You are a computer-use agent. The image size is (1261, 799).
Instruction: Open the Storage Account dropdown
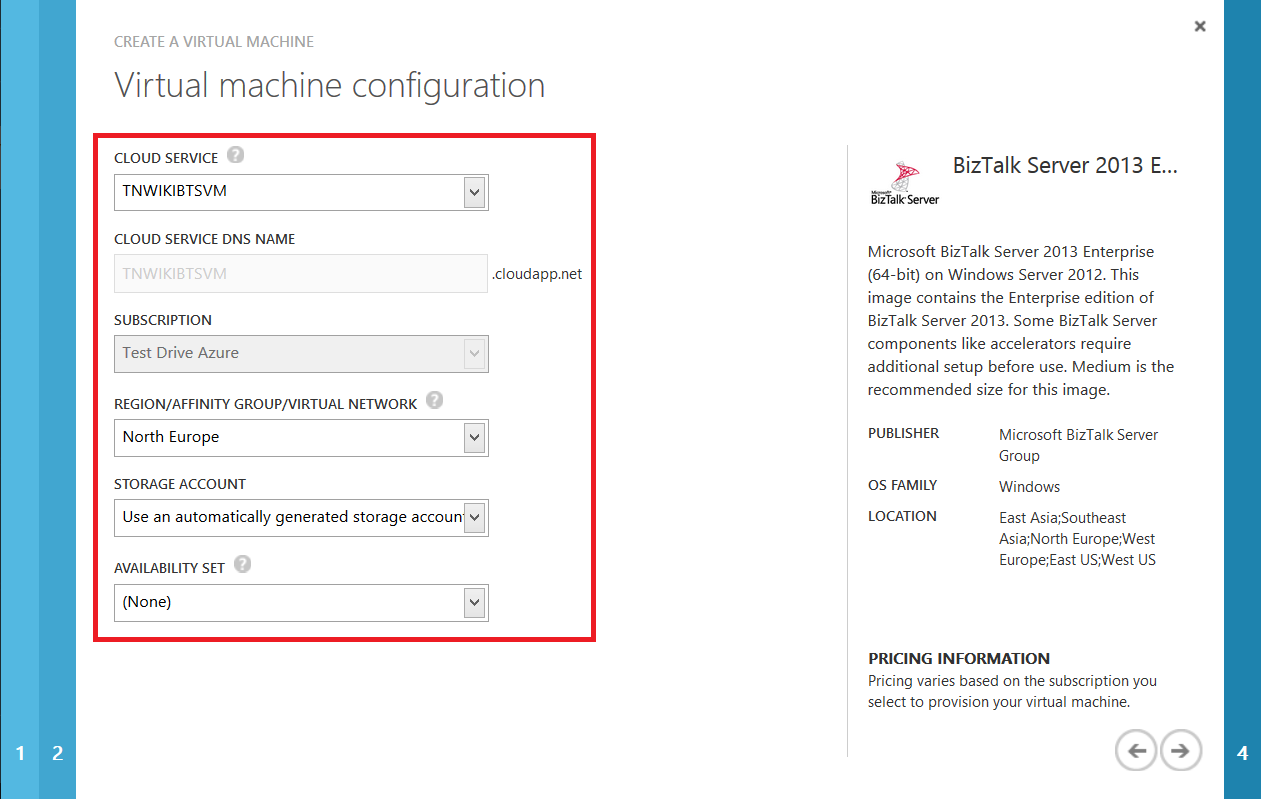coord(301,517)
